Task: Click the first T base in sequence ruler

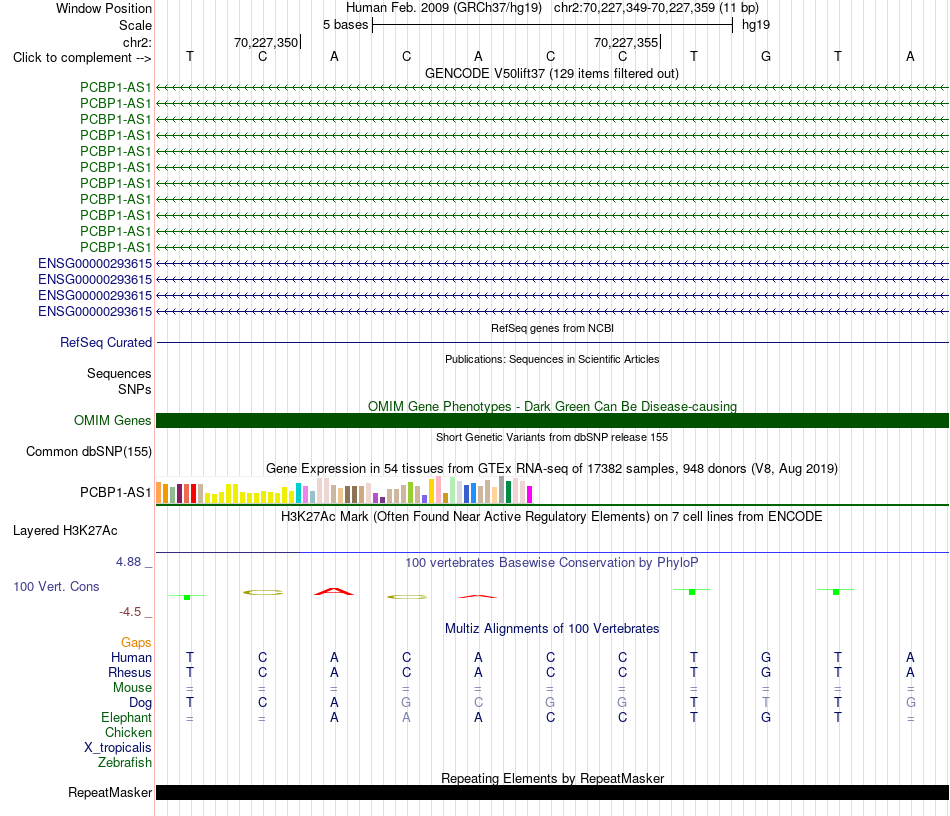Action: pyautogui.click(x=190, y=56)
